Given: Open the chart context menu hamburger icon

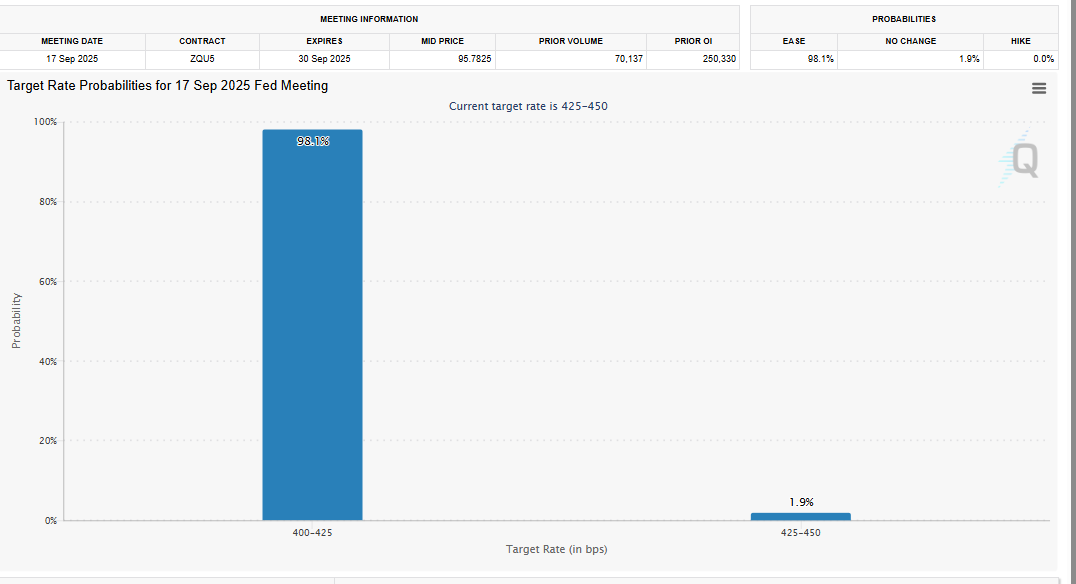Looking at the screenshot, I should [x=1039, y=88].
